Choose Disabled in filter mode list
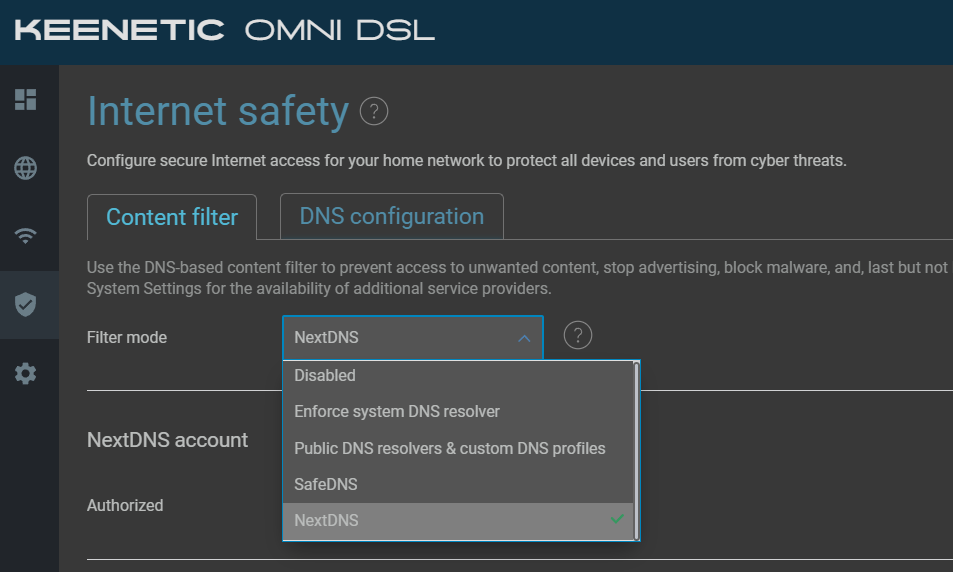The image size is (953, 572). click(x=458, y=376)
